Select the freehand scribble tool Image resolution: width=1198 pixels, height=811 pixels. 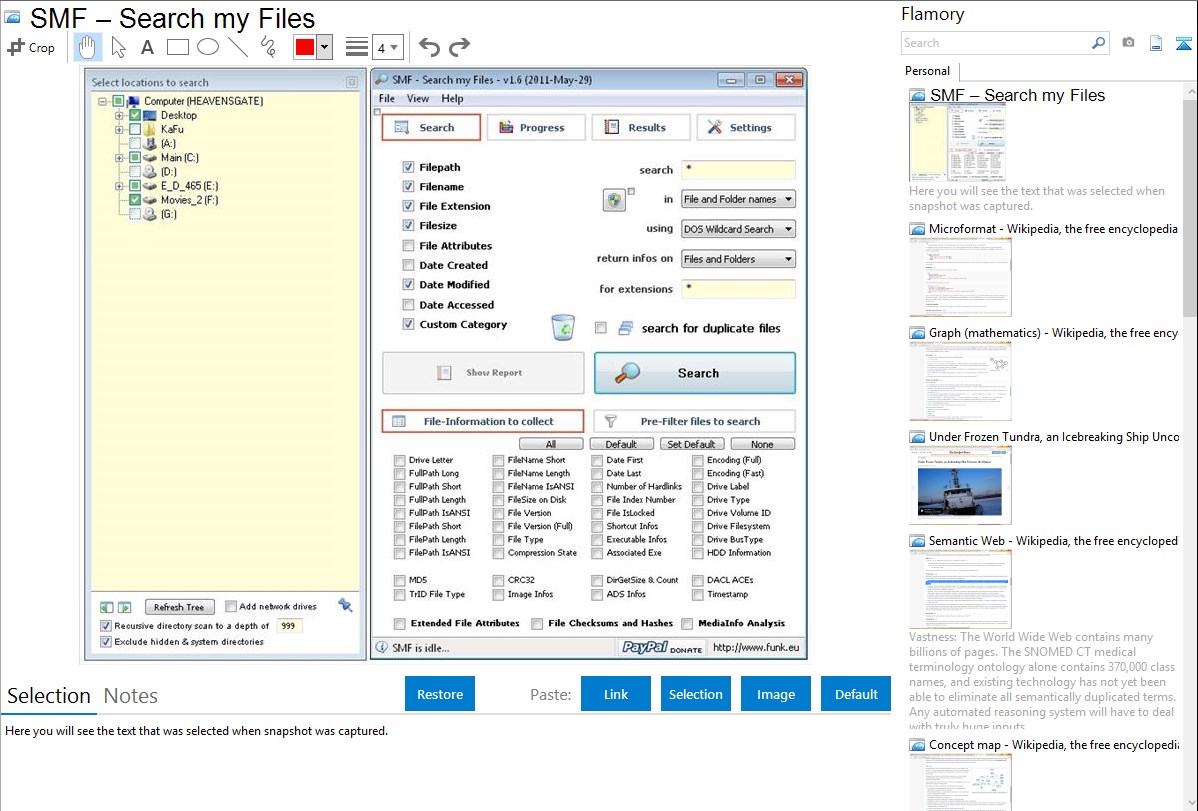(268, 47)
